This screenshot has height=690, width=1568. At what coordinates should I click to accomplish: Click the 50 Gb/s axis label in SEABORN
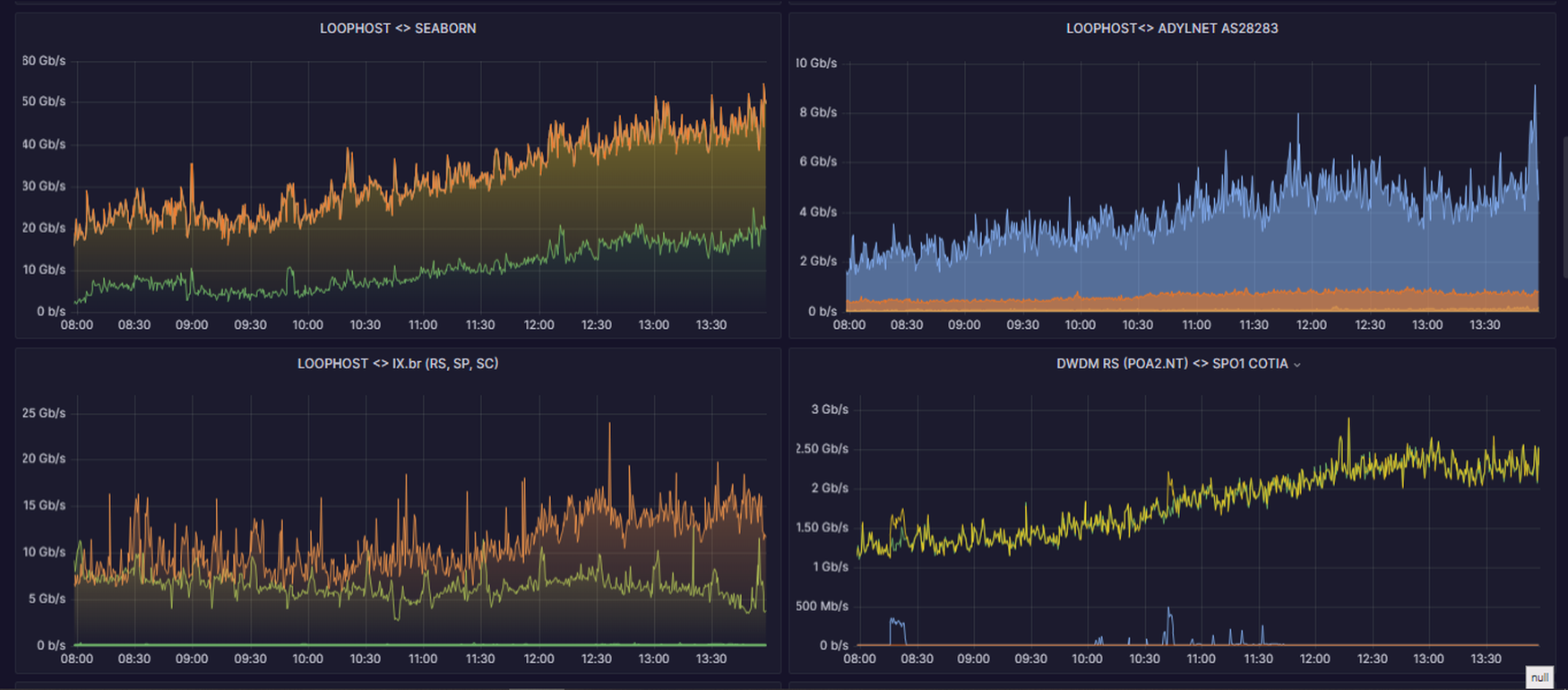[x=44, y=101]
